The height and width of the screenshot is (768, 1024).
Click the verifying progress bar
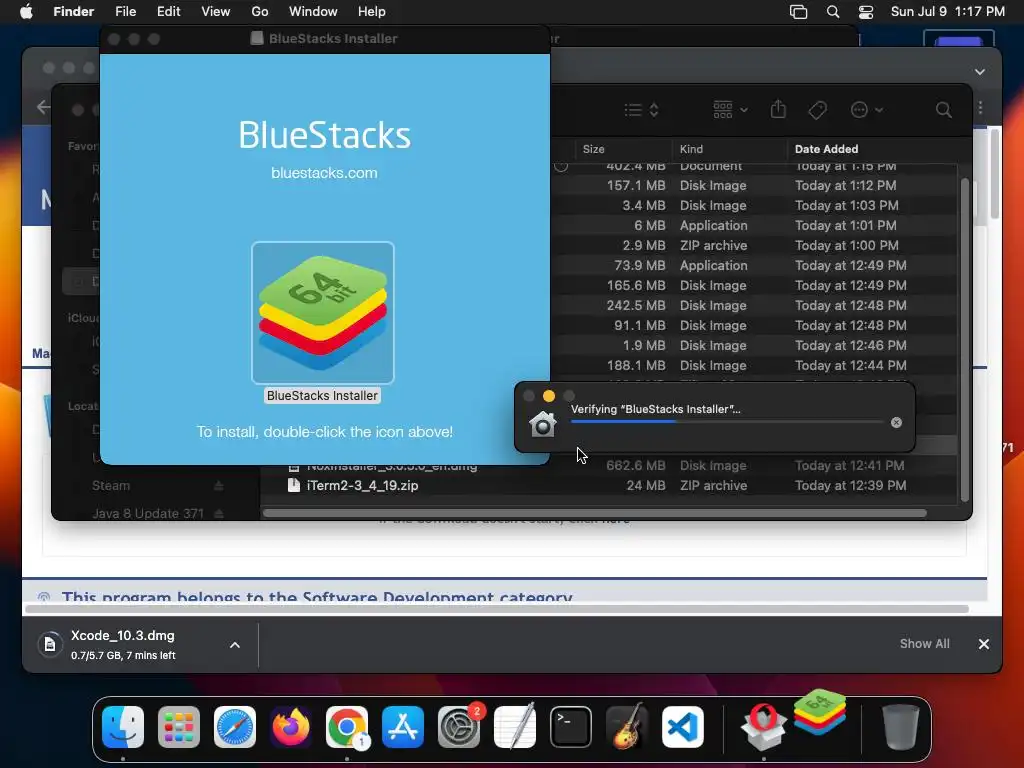pyautogui.click(x=727, y=422)
